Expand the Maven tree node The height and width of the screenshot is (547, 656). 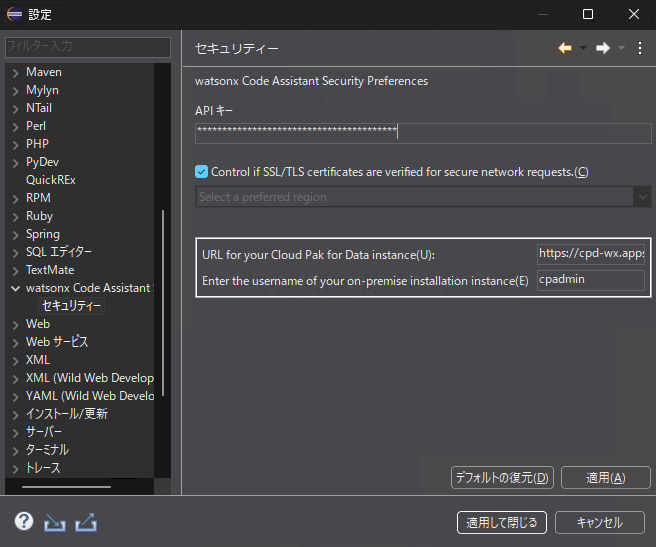[x=15, y=73]
